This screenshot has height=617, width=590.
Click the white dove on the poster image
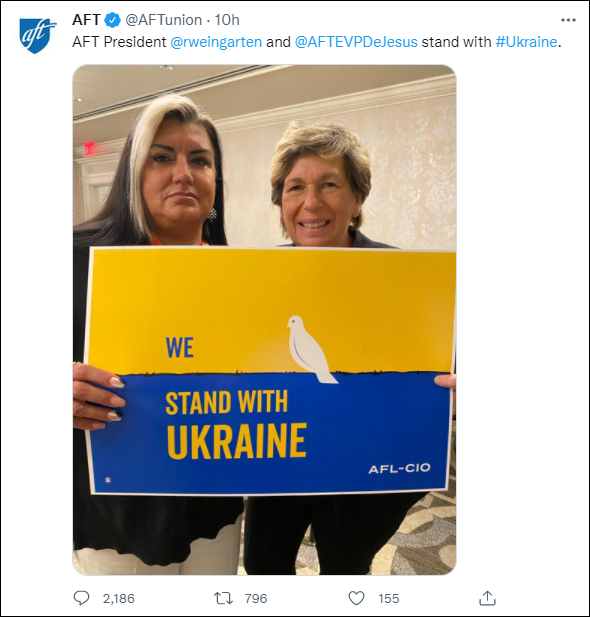[x=311, y=349]
